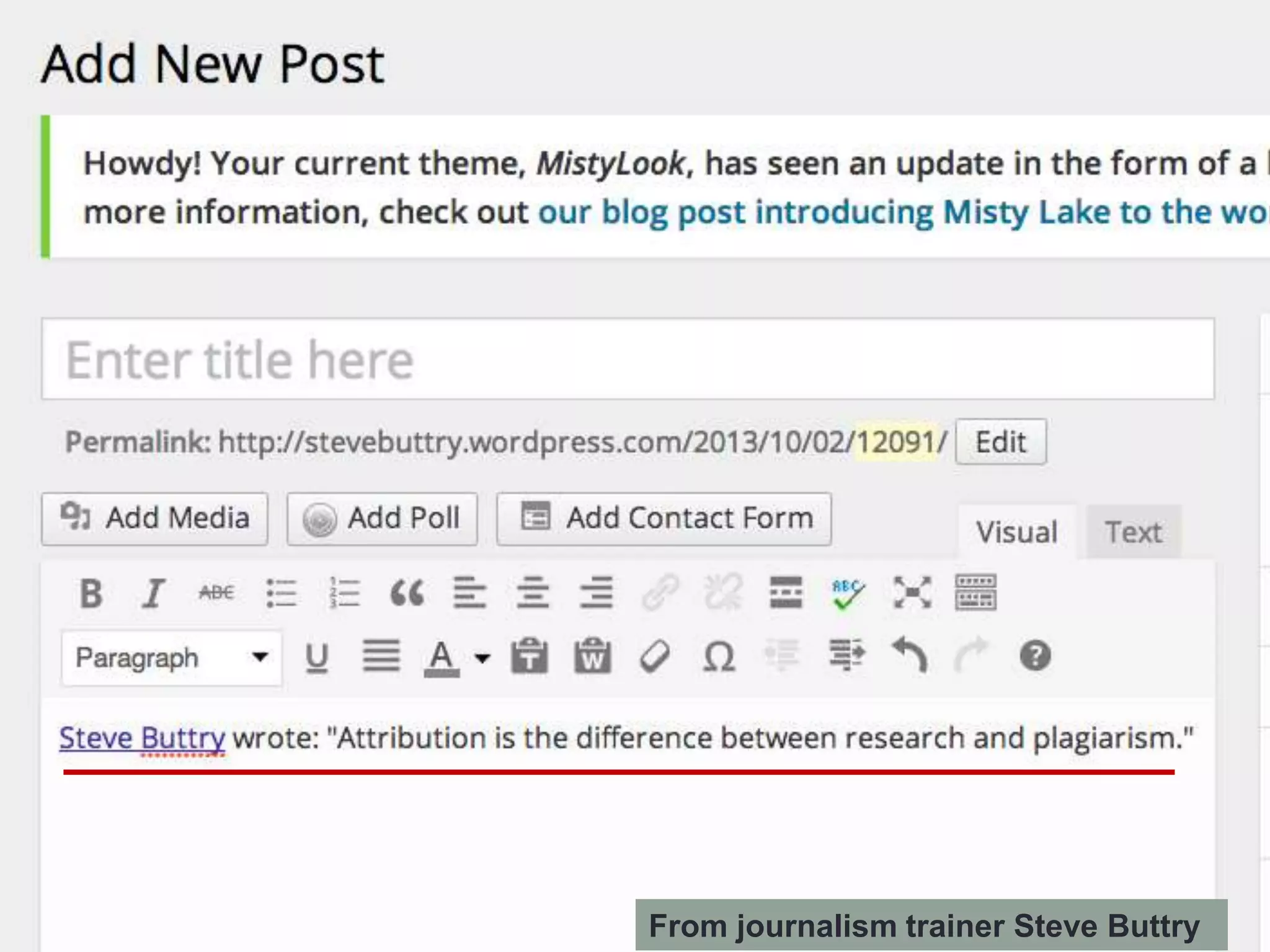
Task: Click the Add Contact Form button
Action: click(664, 519)
